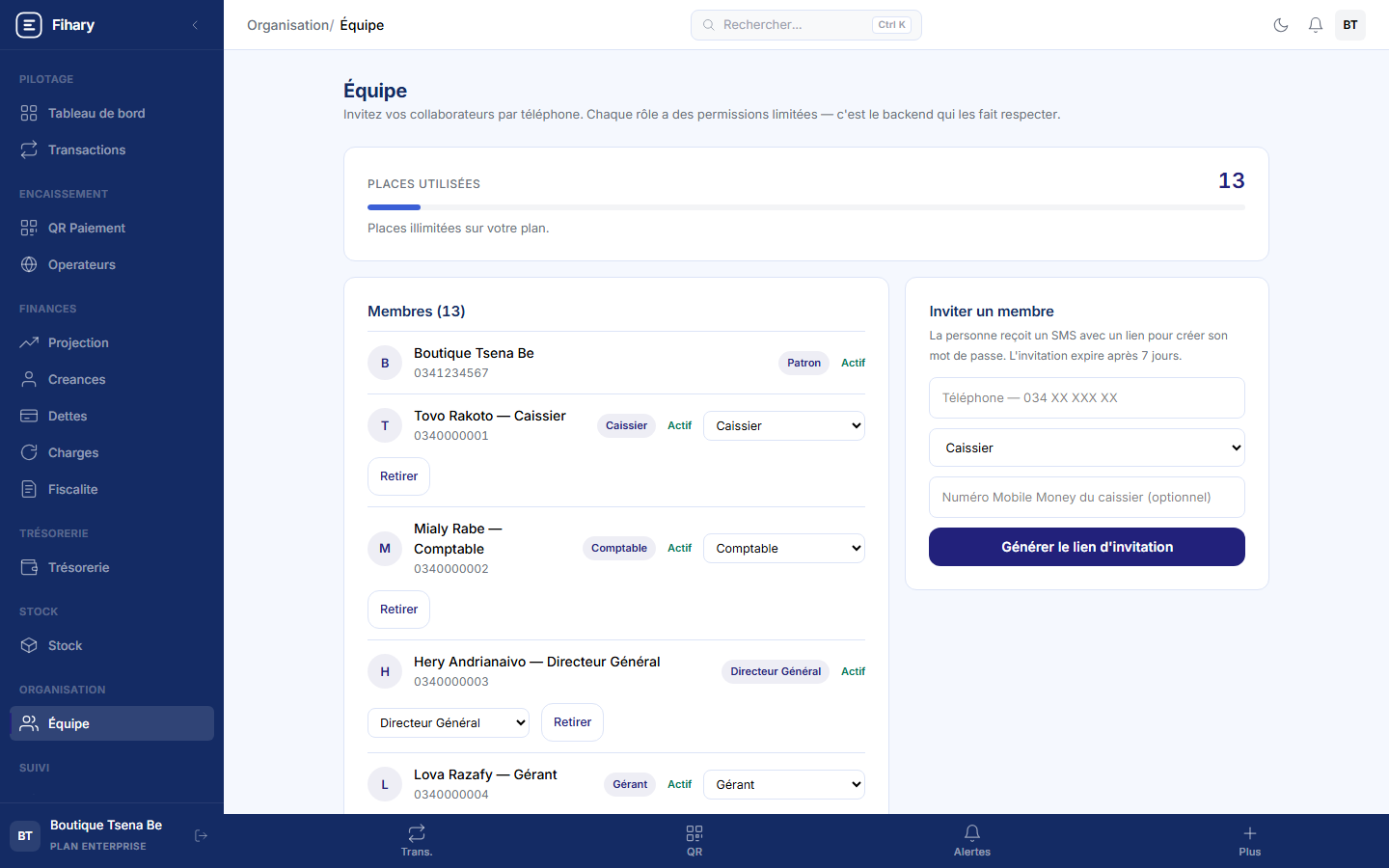Click the L avatar of Lova Razafy
Image resolution: width=1389 pixels, height=868 pixels.
385,784
